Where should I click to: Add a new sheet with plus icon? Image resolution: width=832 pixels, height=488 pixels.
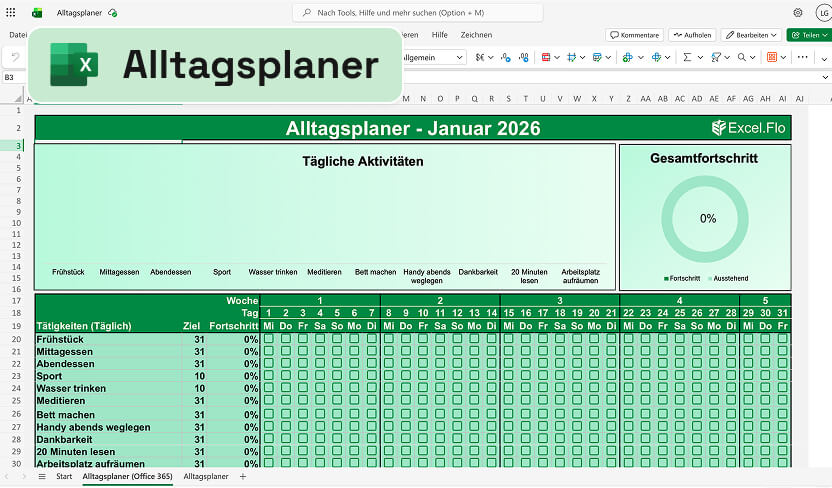tap(242, 477)
